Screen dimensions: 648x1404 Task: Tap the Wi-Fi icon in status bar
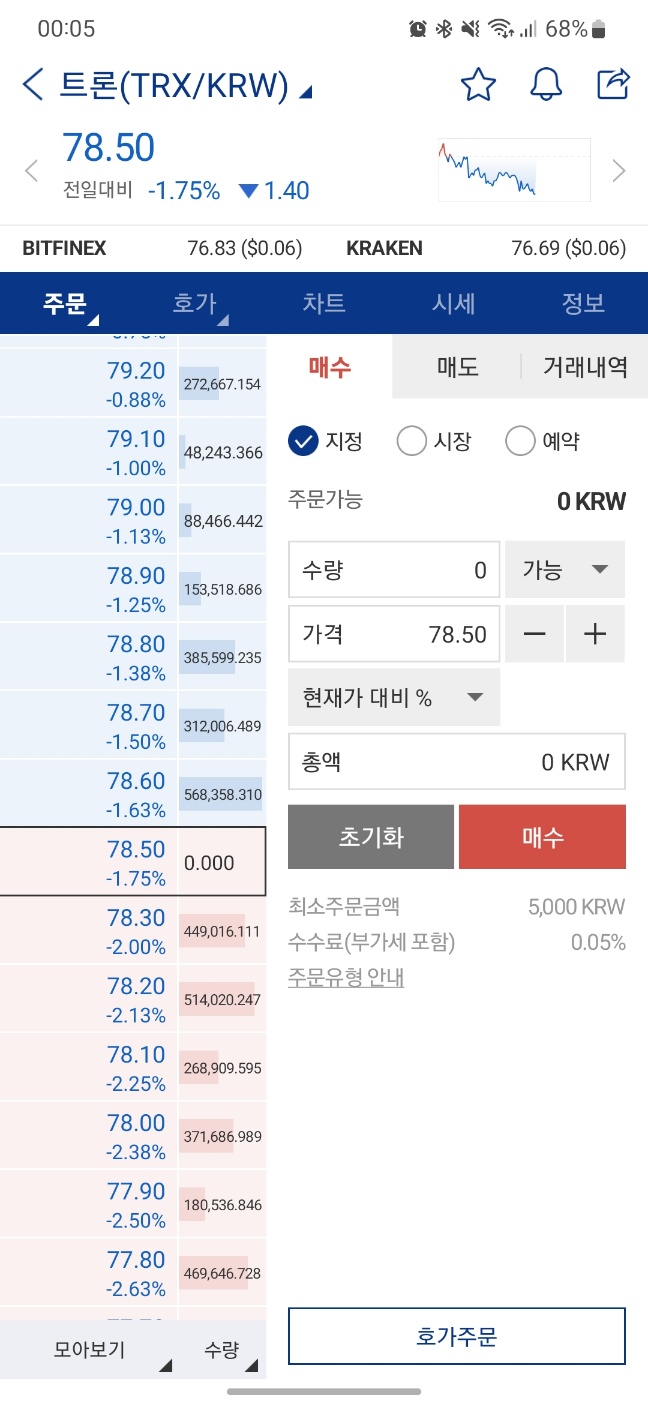point(501,29)
